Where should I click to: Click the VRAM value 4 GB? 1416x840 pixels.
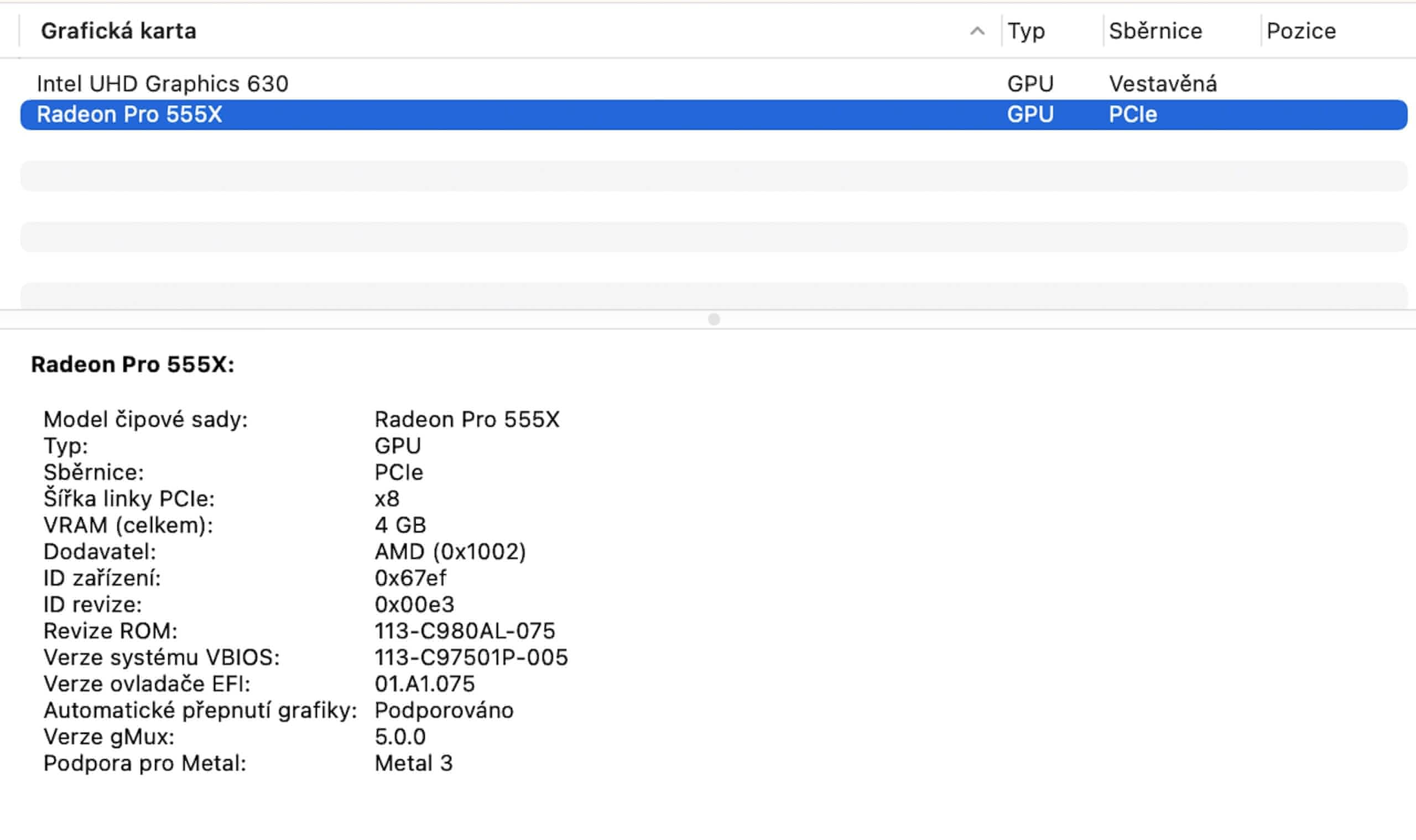coord(400,525)
